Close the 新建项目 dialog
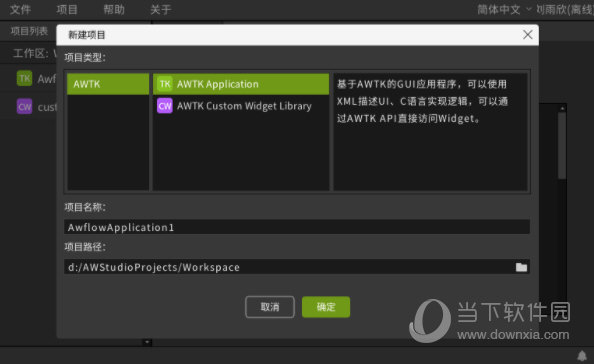The image size is (594, 364). tap(527, 35)
